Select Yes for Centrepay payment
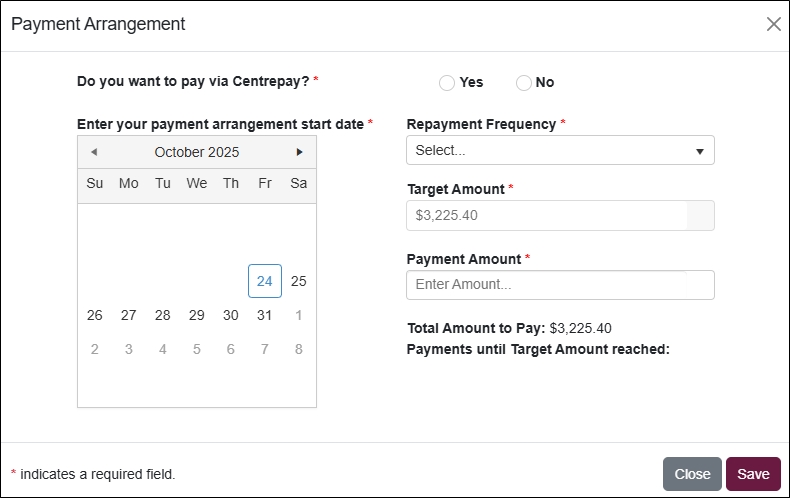Image resolution: width=790 pixels, height=498 pixels. (x=447, y=83)
